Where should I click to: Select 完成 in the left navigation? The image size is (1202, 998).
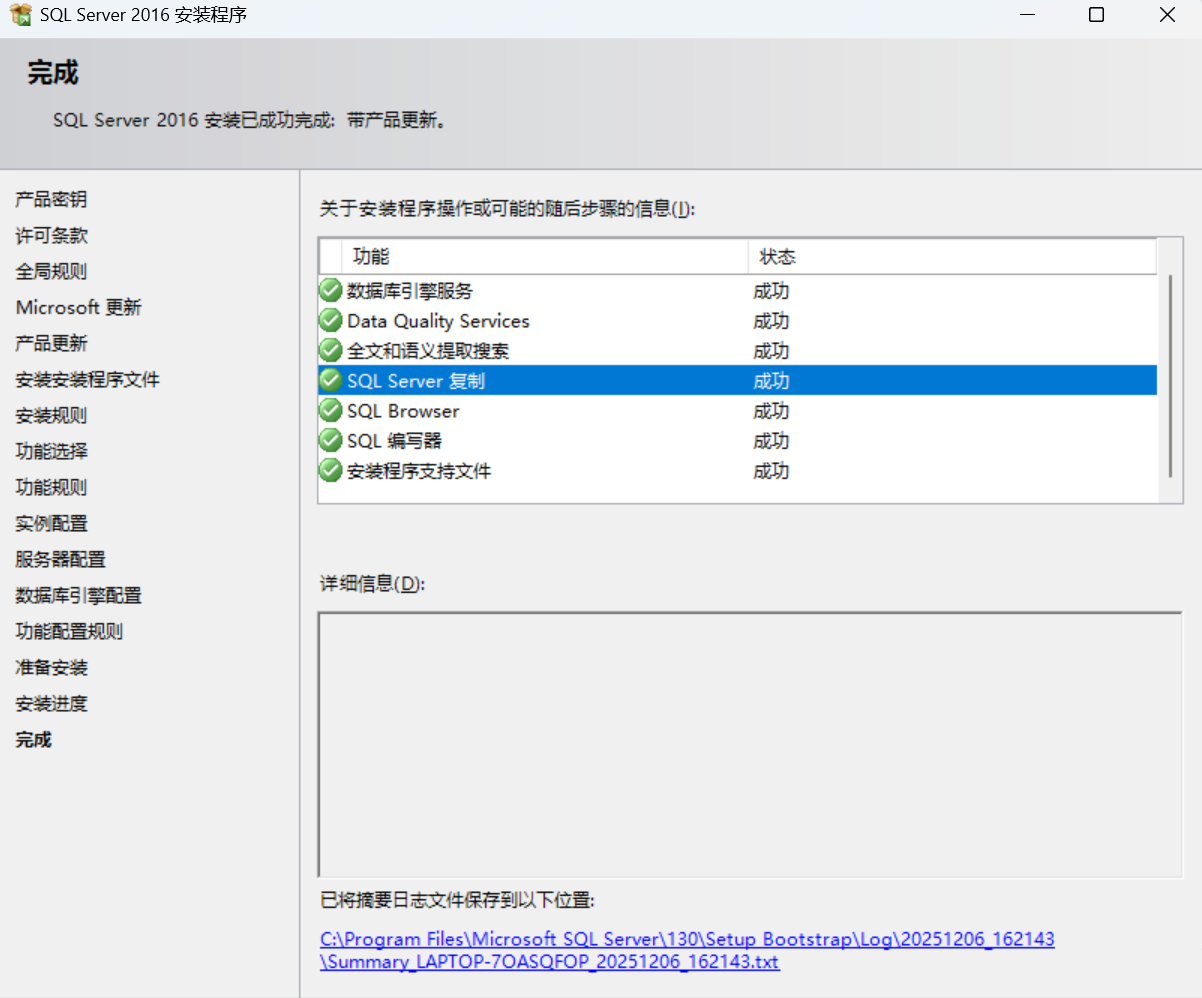(x=30, y=739)
